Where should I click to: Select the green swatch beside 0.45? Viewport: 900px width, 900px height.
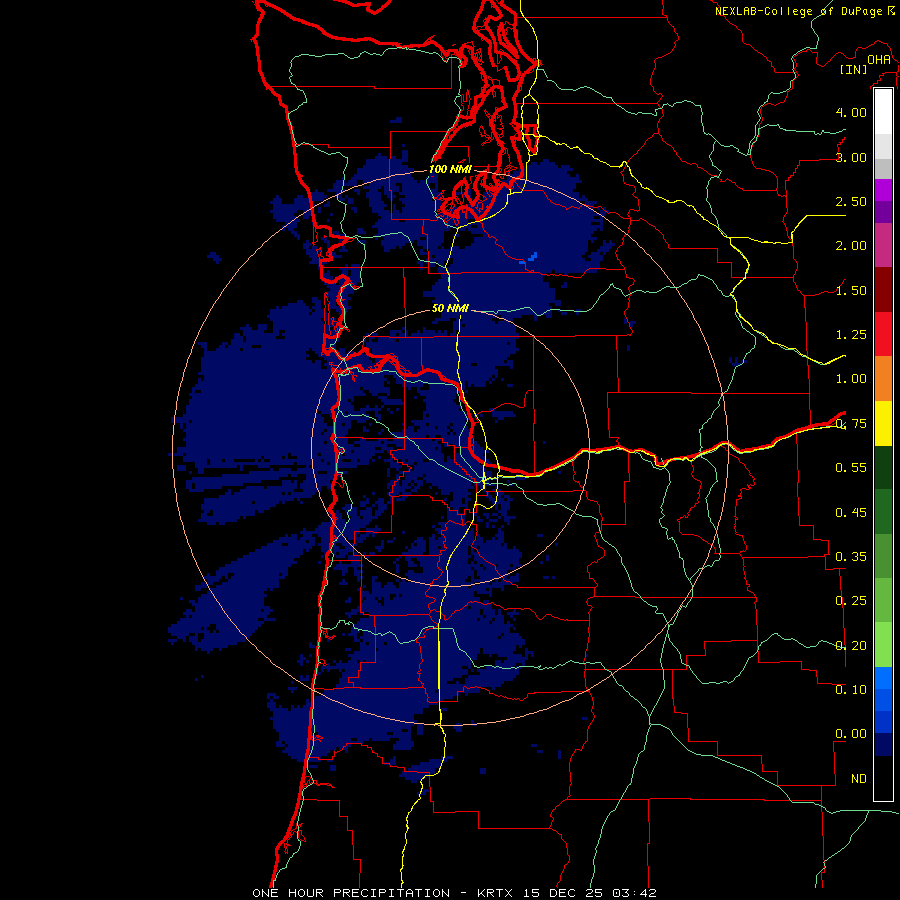click(883, 512)
